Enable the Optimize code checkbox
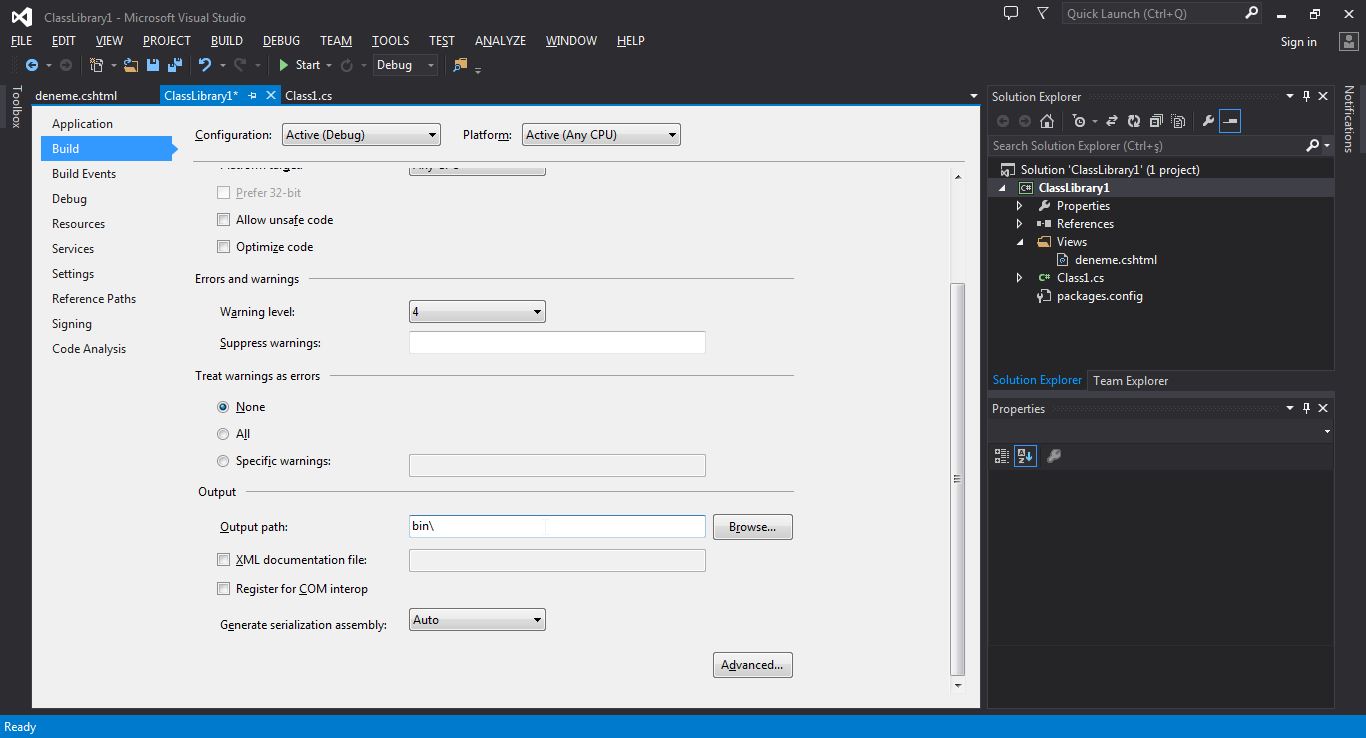1366x738 pixels. (x=223, y=247)
